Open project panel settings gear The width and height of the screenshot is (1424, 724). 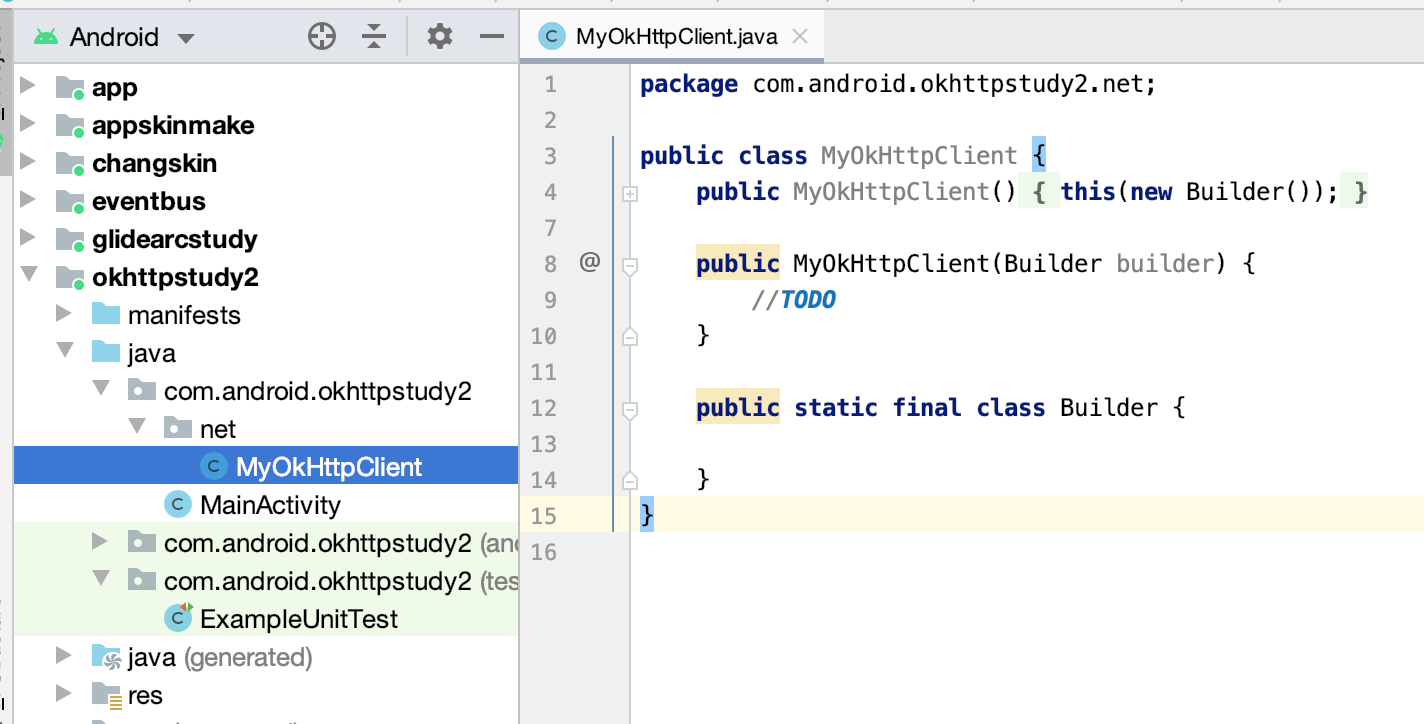440,37
